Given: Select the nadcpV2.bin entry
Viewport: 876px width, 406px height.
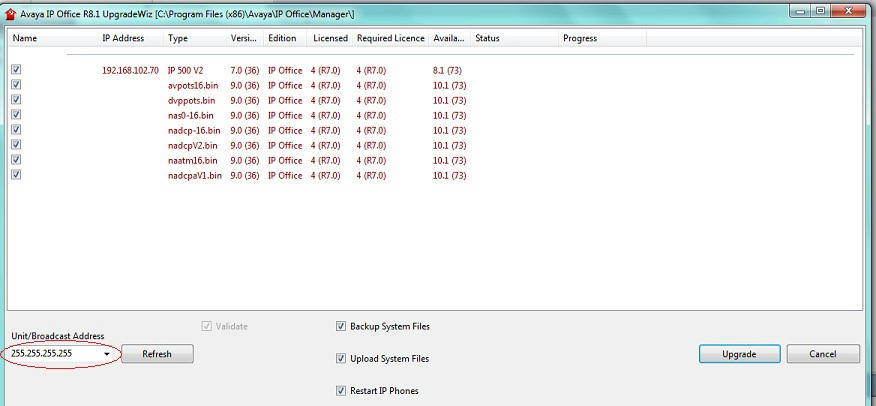Looking at the screenshot, I should (x=193, y=146).
